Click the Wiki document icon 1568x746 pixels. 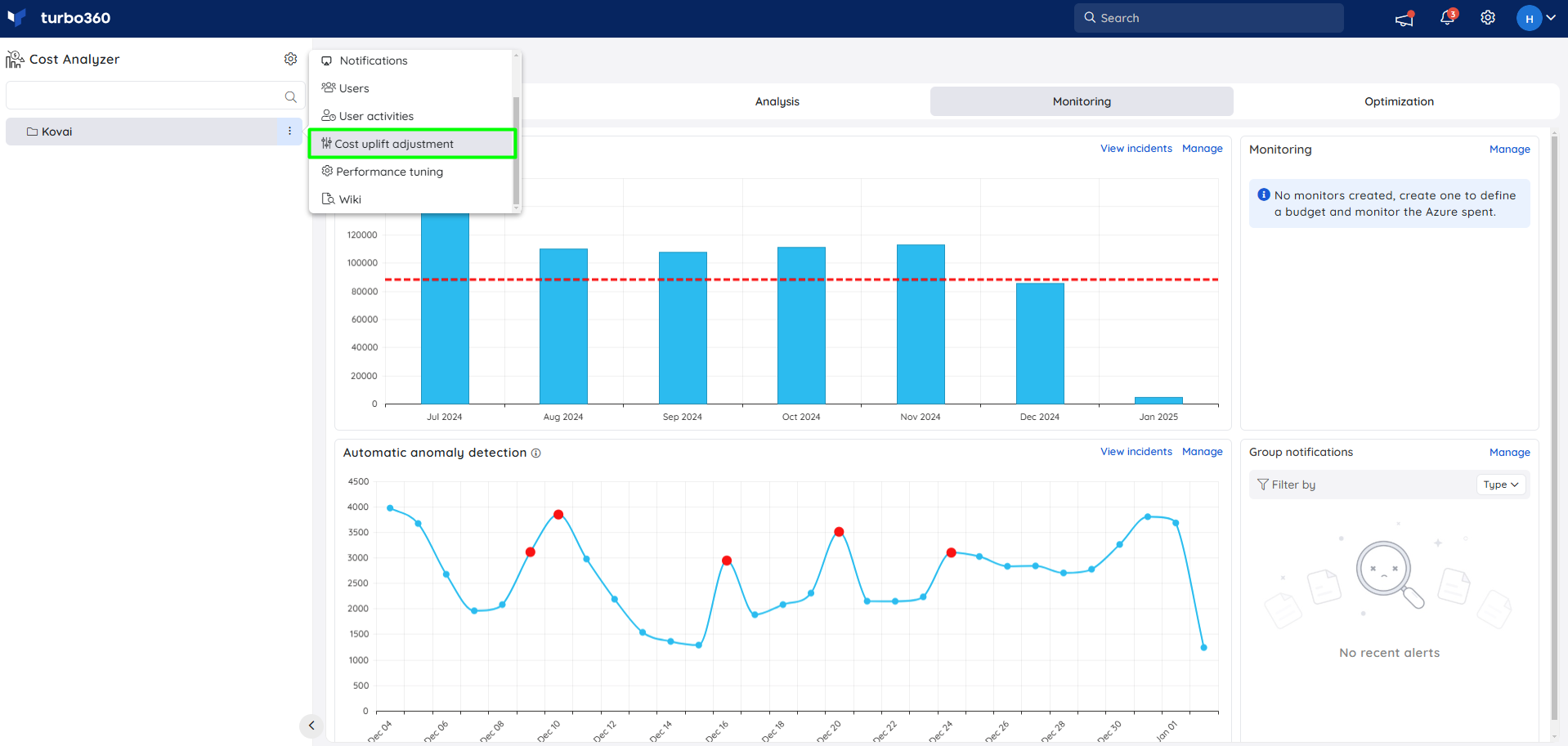(328, 199)
